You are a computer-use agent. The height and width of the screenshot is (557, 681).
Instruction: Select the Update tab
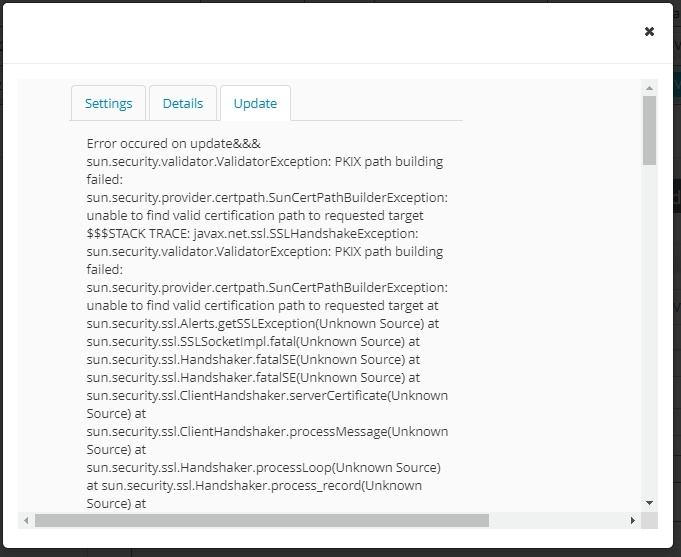point(255,103)
